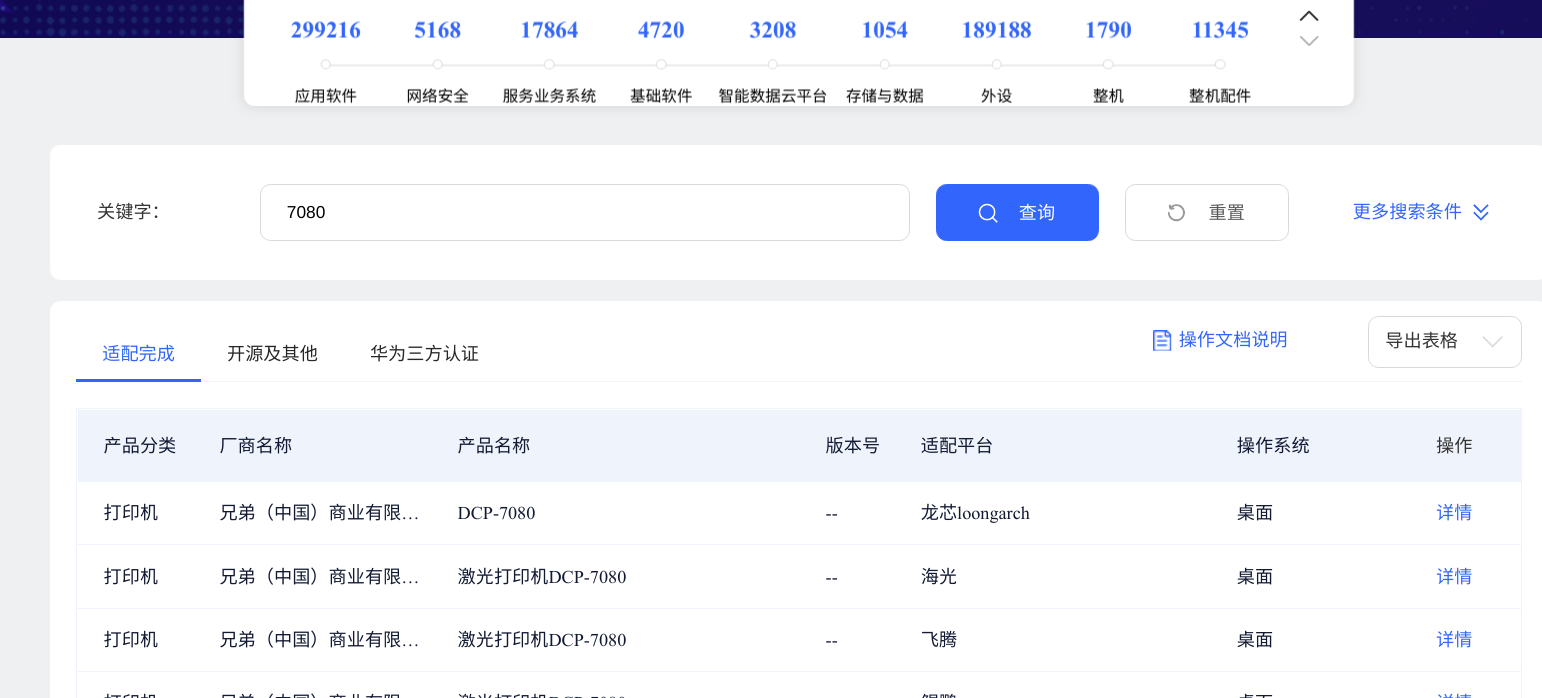Focus the 关键字 search input field
Viewport: 1542px width, 698px height.
585,212
